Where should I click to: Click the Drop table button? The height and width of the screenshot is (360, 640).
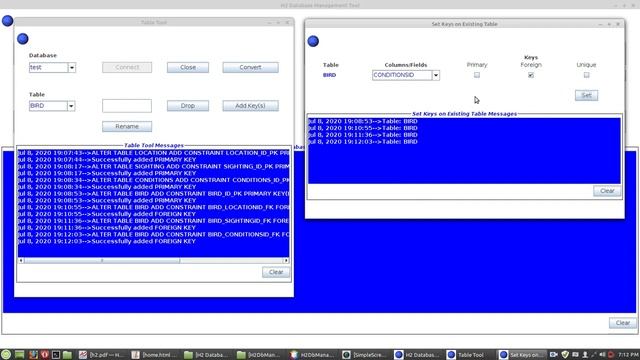[x=188, y=106]
